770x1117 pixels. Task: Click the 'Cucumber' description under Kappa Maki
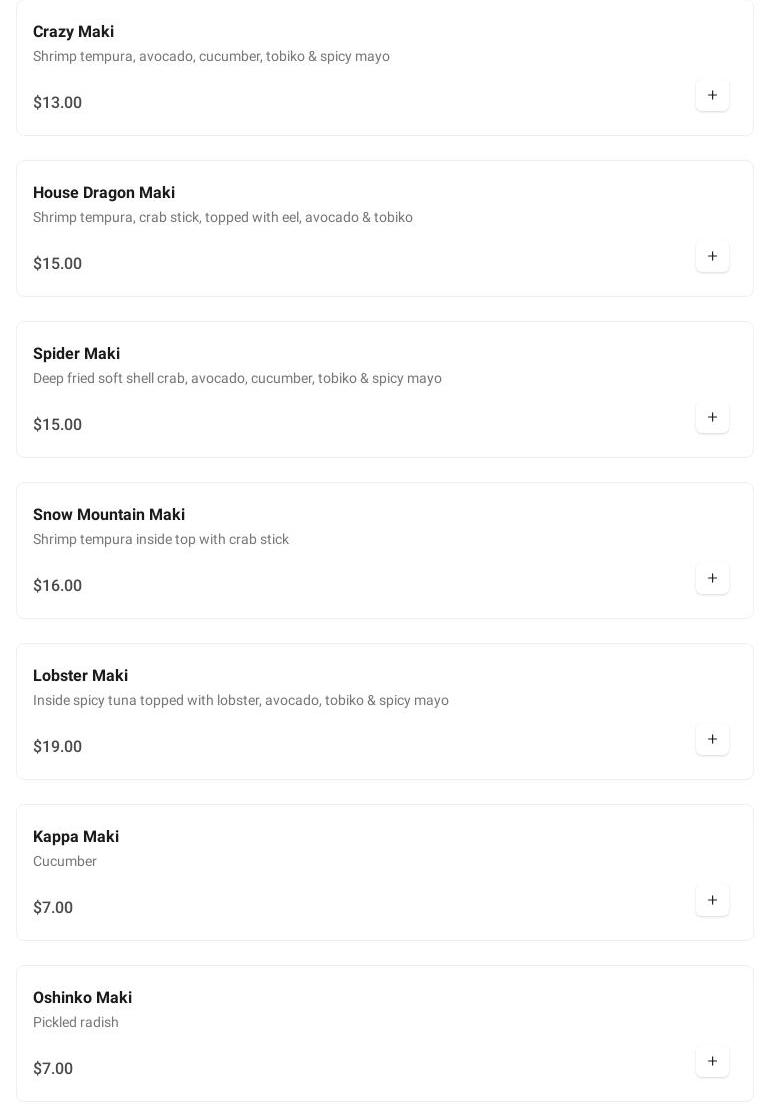(65, 861)
